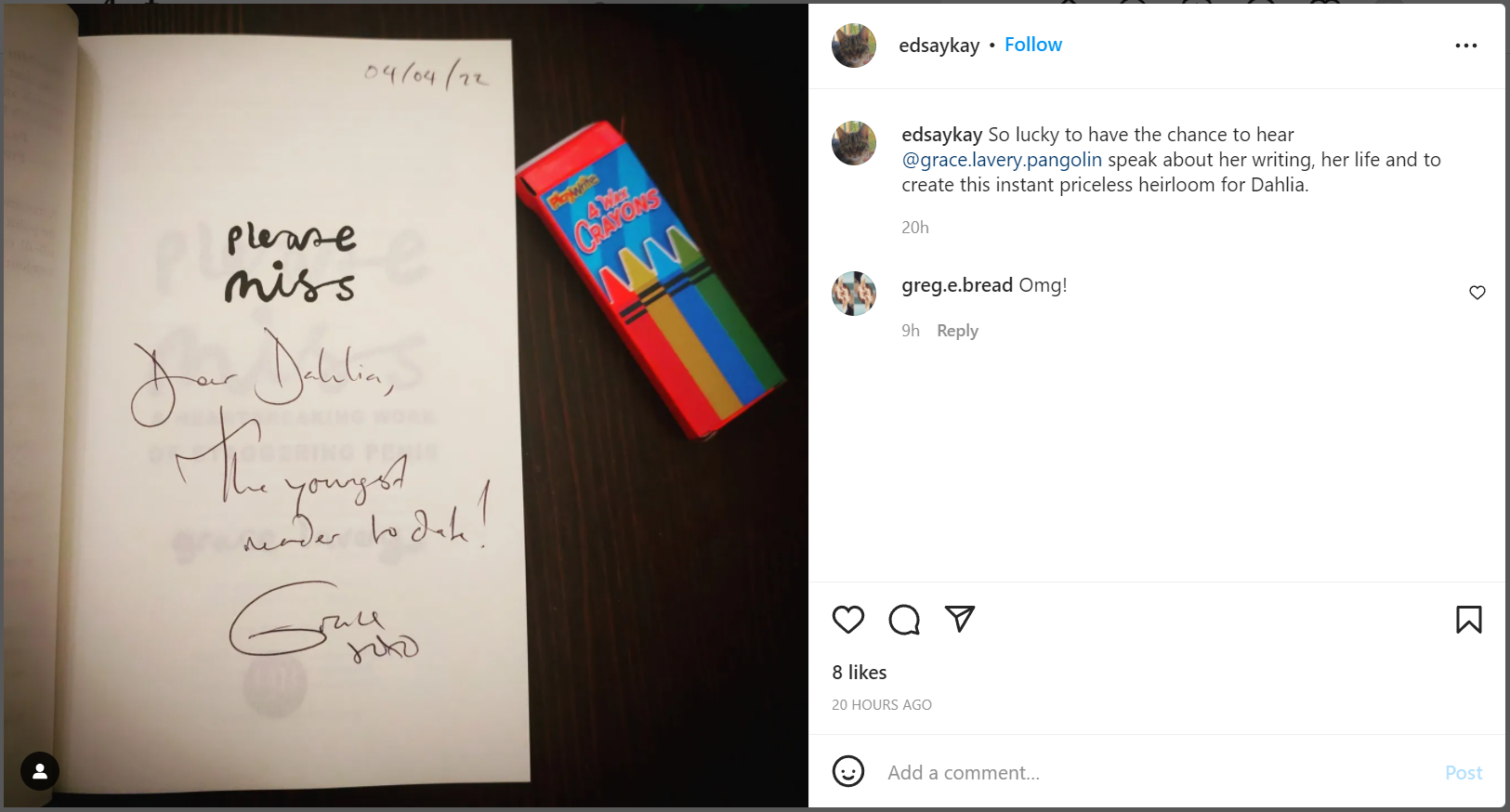
Task: Like greg.e.bread's comment with small heart
Action: (1477, 293)
